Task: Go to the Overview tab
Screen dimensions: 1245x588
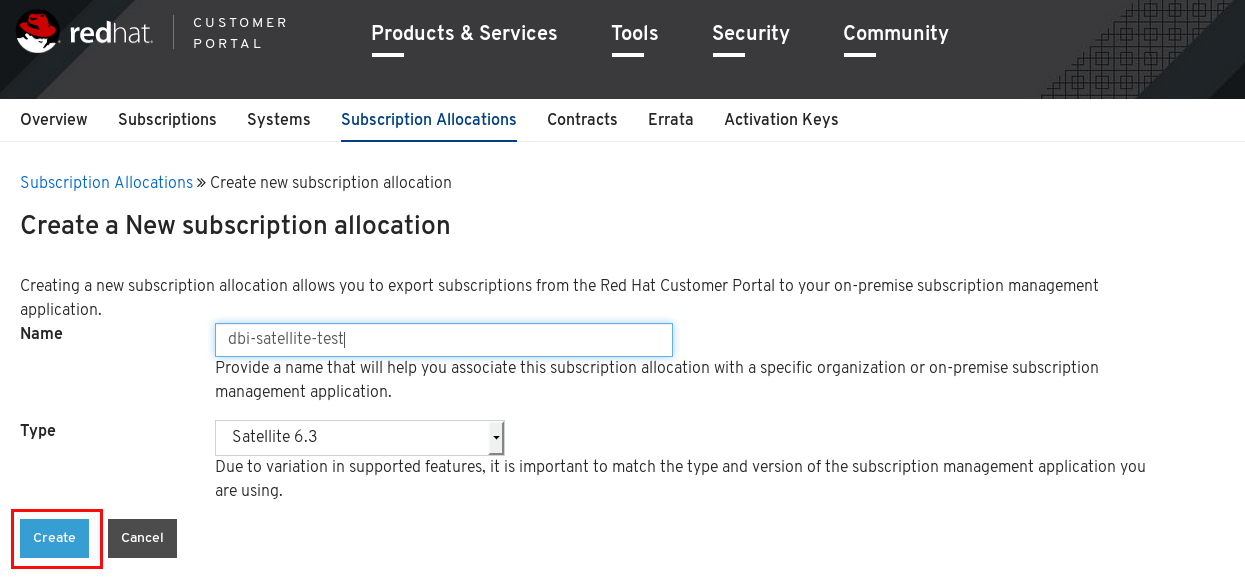Action: click(x=54, y=120)
